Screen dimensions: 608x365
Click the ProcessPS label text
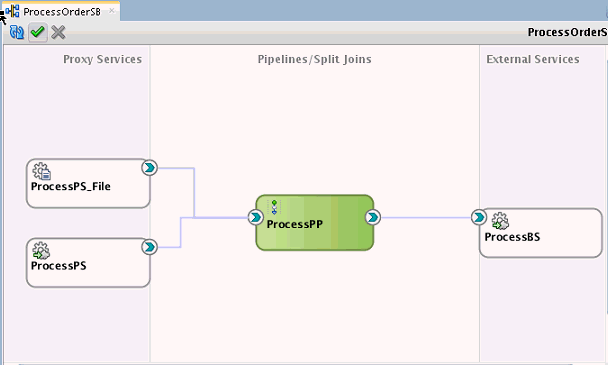coord(59,266)
